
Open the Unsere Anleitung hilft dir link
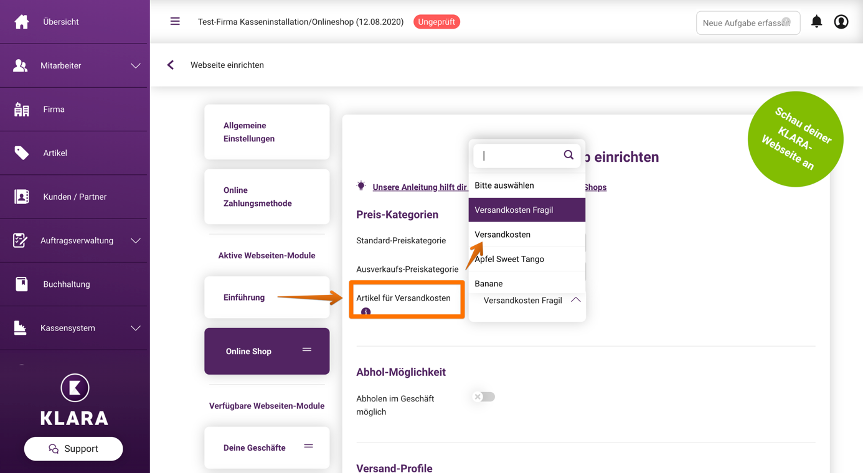coord(419,187)
